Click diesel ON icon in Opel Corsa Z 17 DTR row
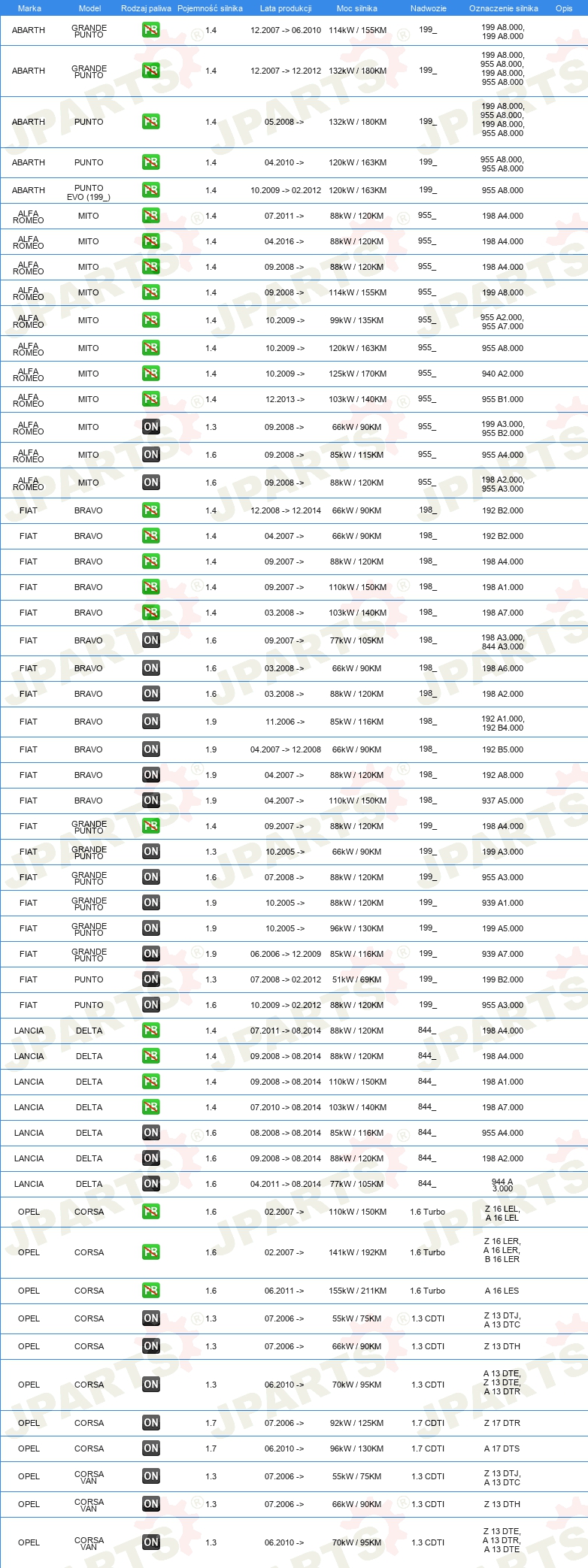This screenshot has width=588, height=1568. (x=151, y=1423)
